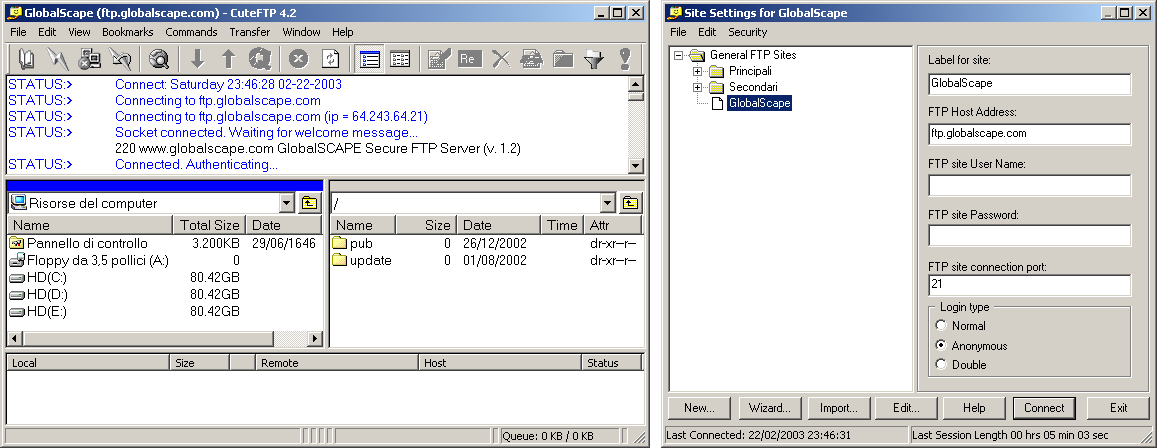
Task: Expand the Secondari folder node
Action: click(x=697, y=88)
